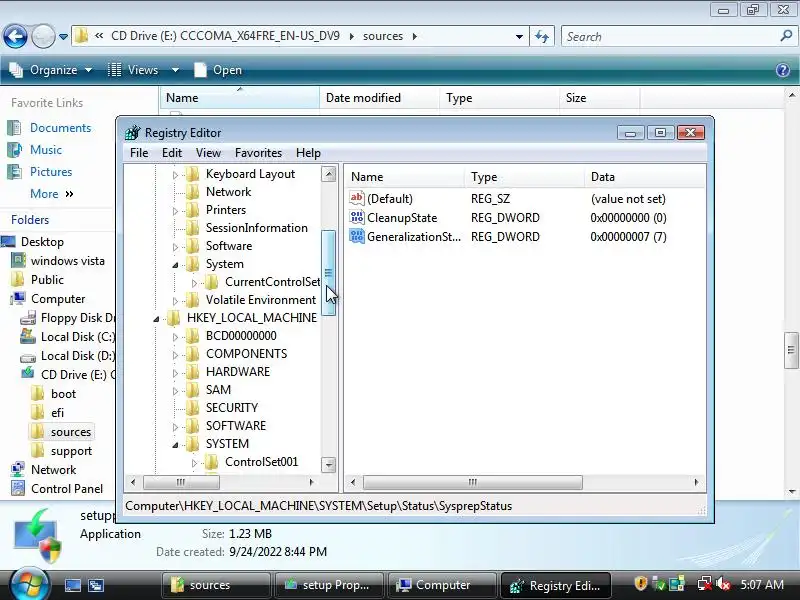Click the Registry Editor title bar icon
This screenshot has height=600, width=800.
133,133
